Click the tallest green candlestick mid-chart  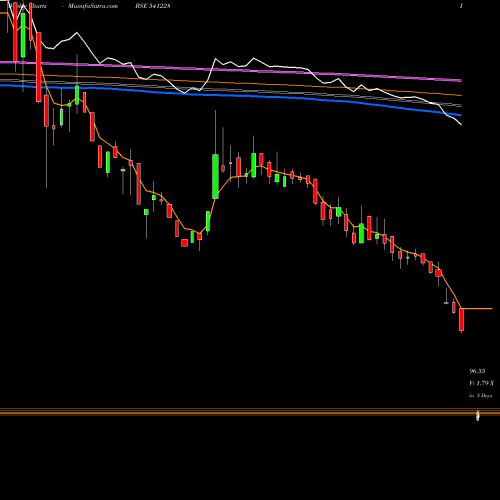(x=215, y=176)
